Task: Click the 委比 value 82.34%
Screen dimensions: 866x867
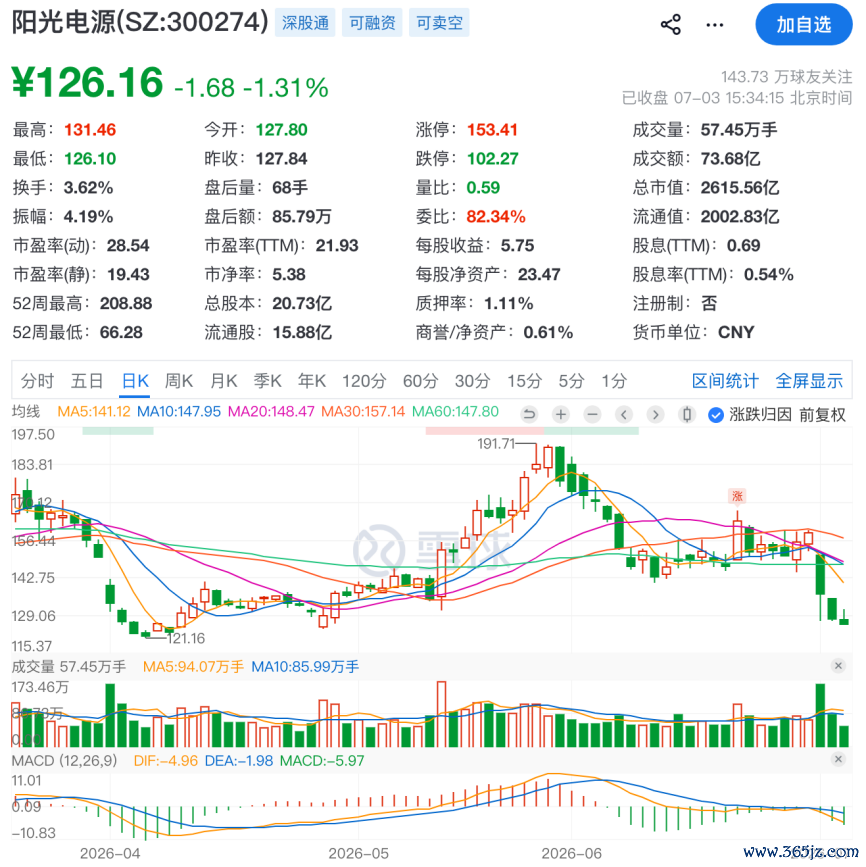Action: [x=495, y=216]
